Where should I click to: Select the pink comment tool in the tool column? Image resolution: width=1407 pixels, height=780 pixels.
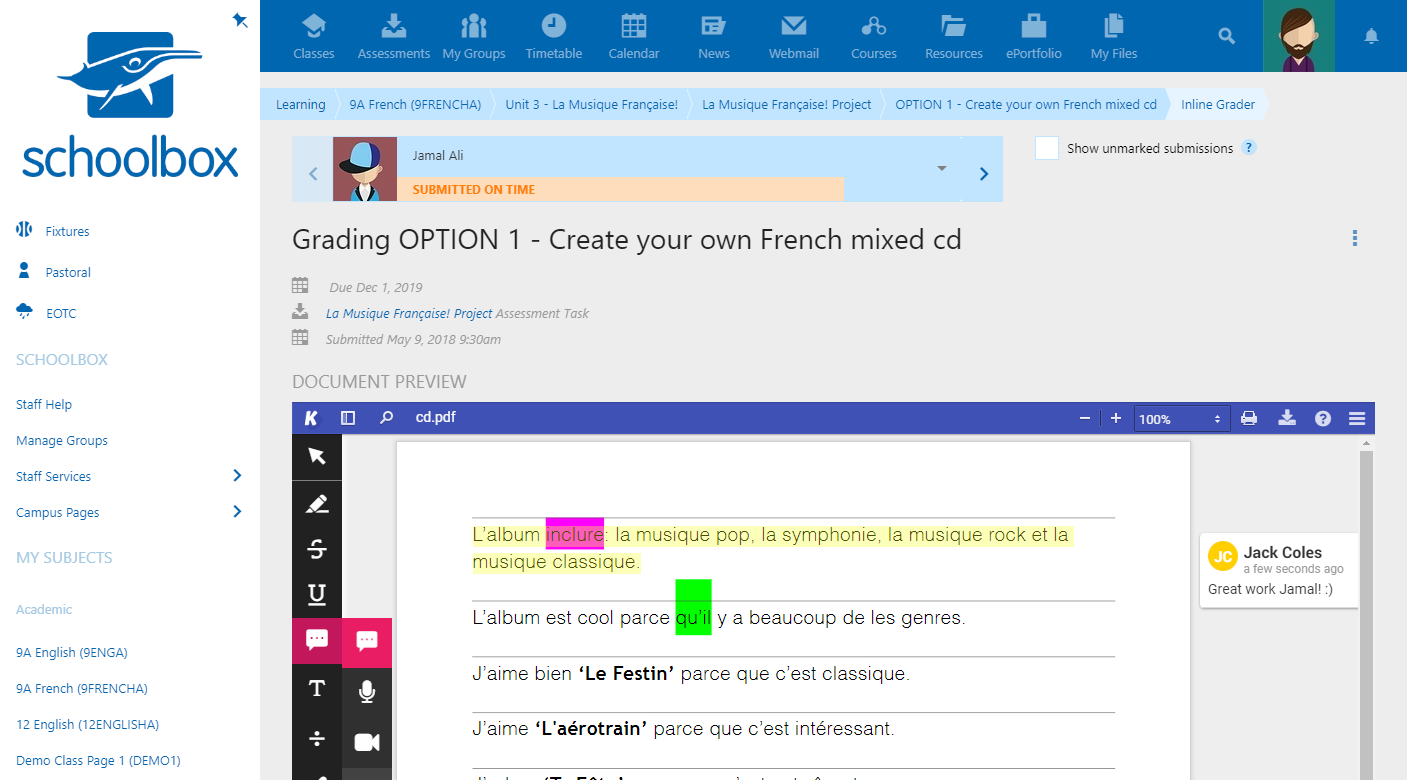[317, 641]
